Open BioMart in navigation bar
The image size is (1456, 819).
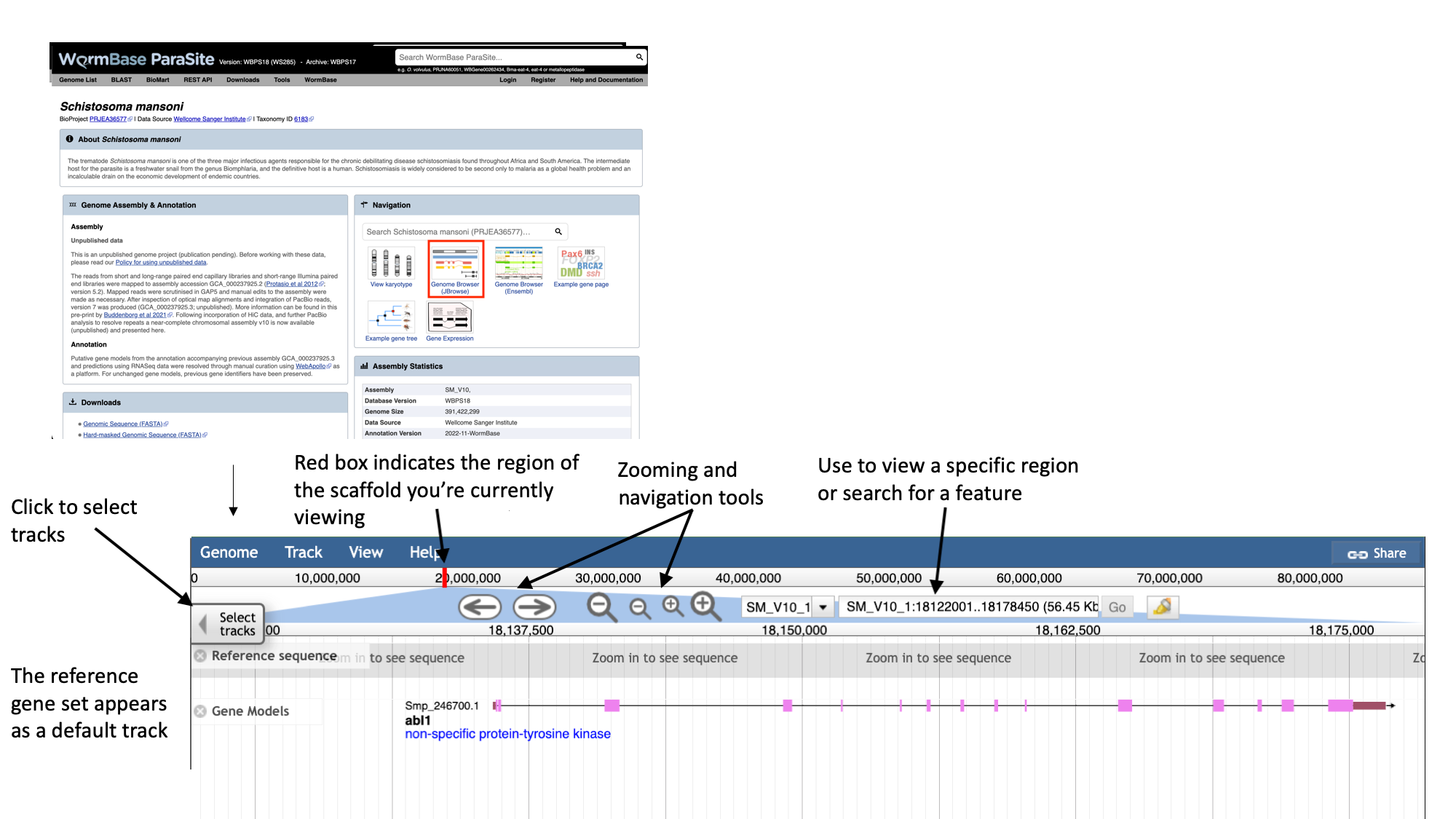pyautogui.click(x=157, y=80)
